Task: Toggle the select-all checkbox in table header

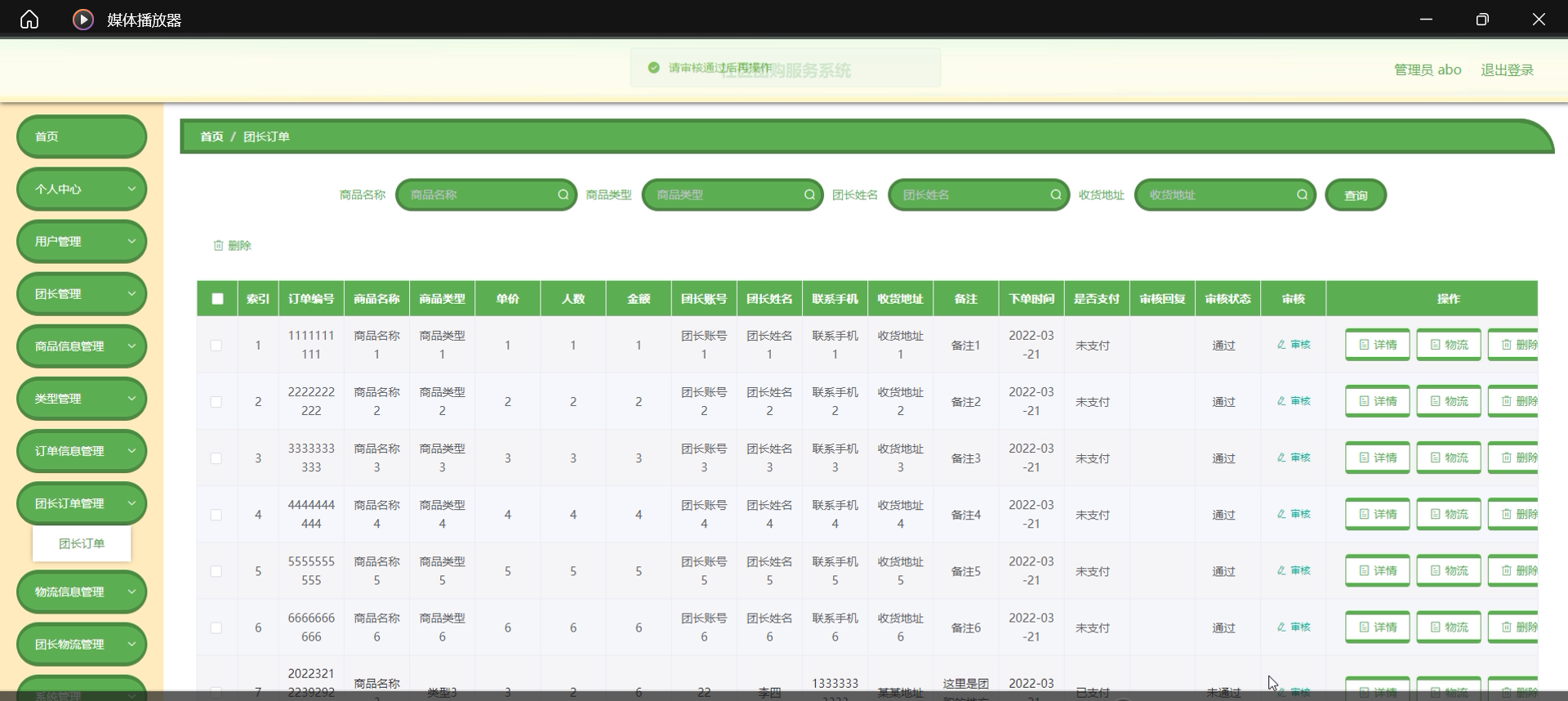Action: (217, 299)
